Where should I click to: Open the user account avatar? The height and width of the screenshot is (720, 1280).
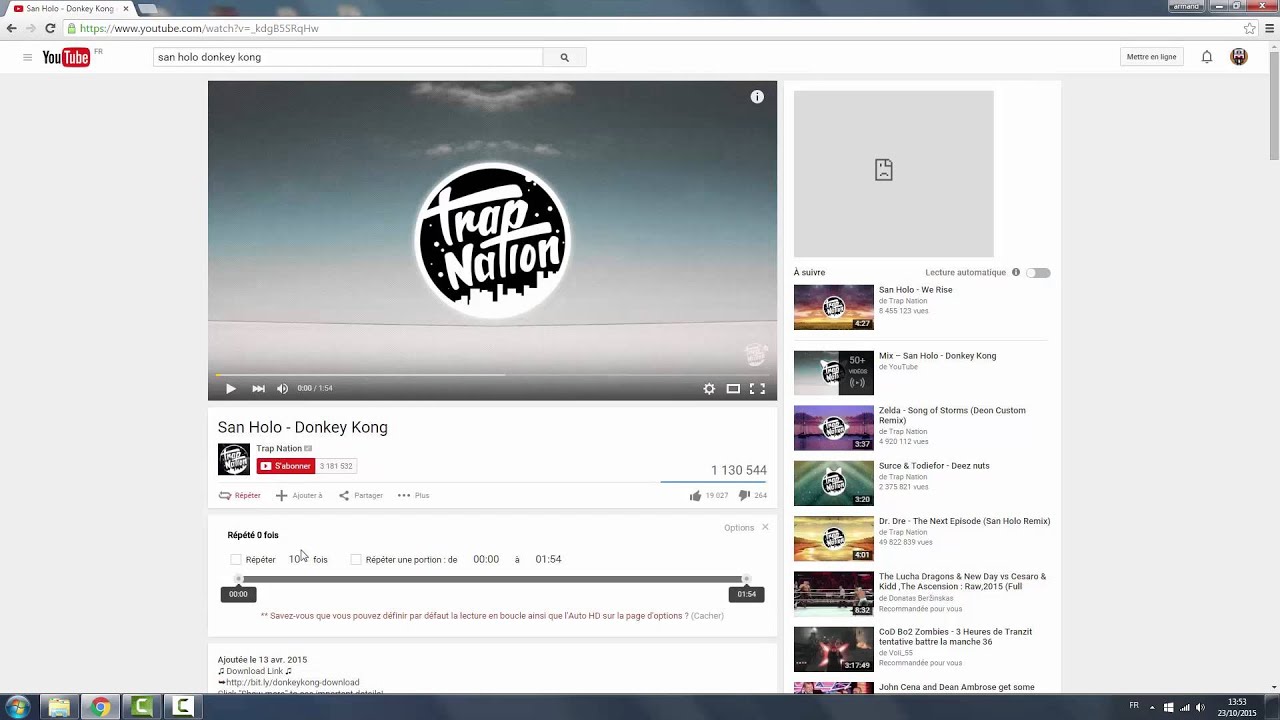tap(1239, 57)
